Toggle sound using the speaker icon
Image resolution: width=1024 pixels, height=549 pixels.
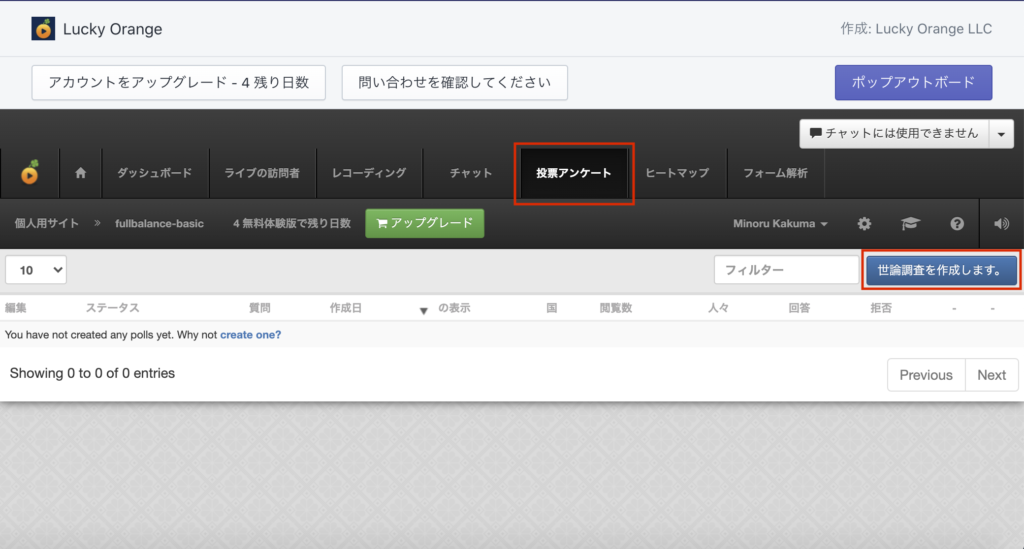1001,224
